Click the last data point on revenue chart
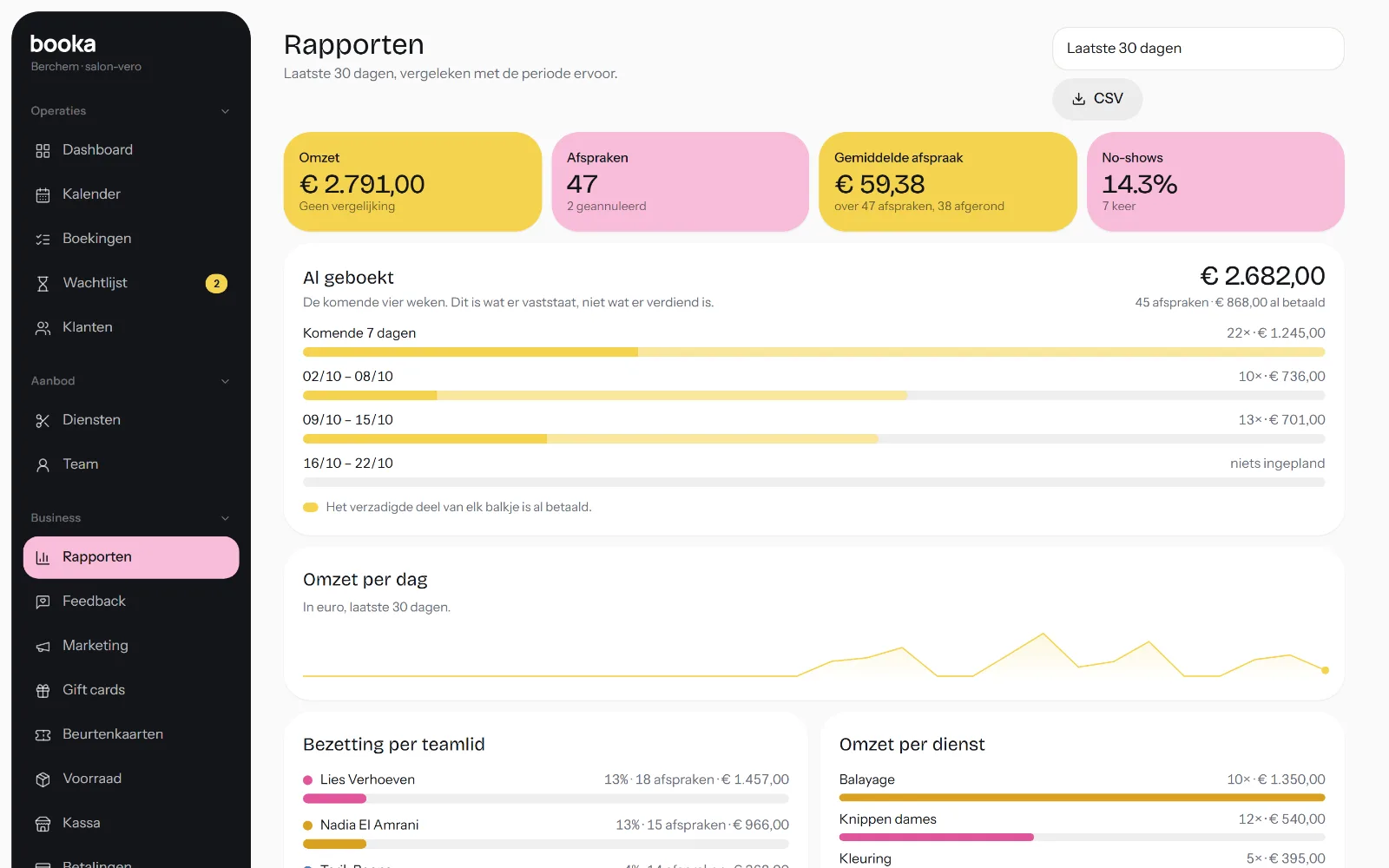1389x868 pixels. (x=1325, y=670)
